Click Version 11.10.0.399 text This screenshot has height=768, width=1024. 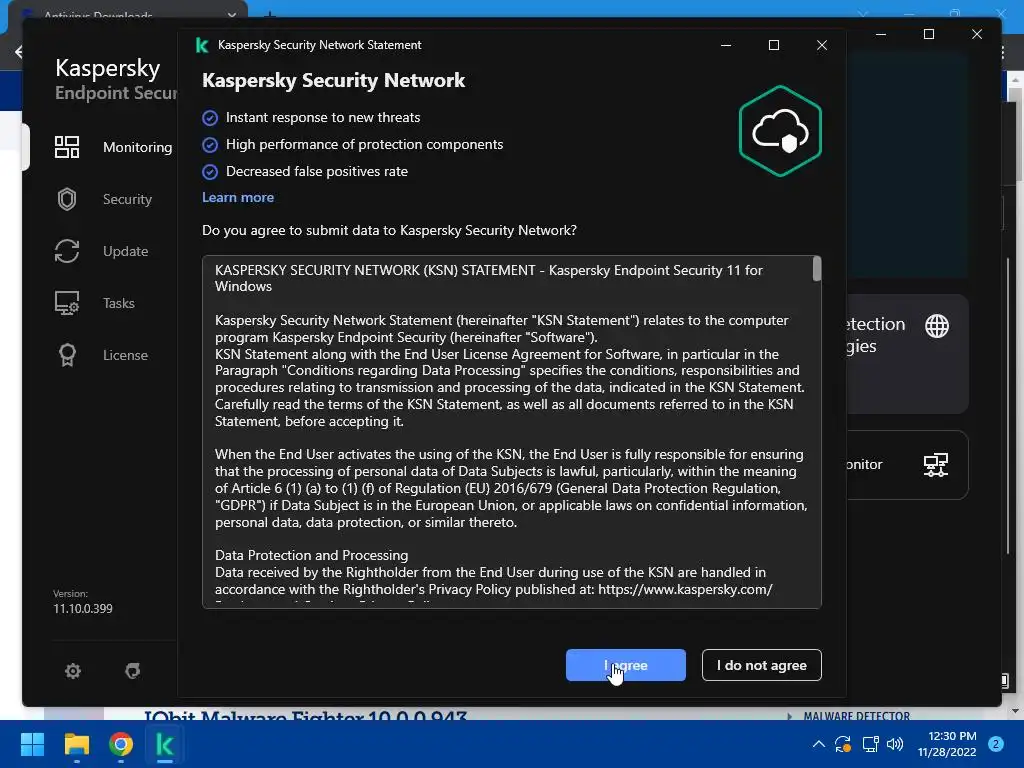click(x=83, y=601)
